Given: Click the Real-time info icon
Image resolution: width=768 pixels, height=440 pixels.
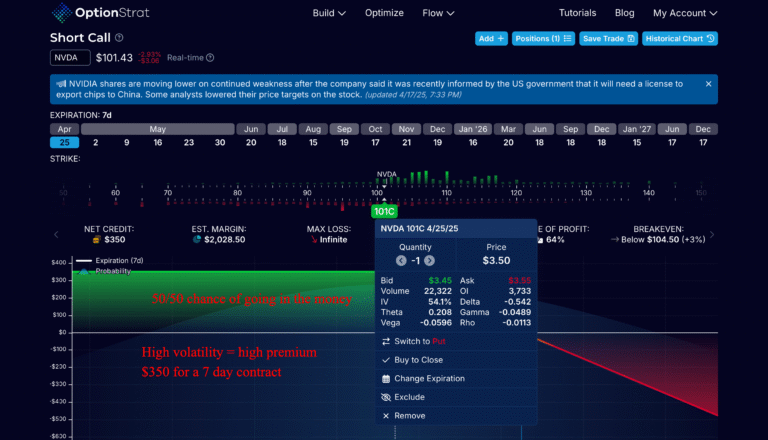Looking at the screenshot, I should tap(210, 58).
